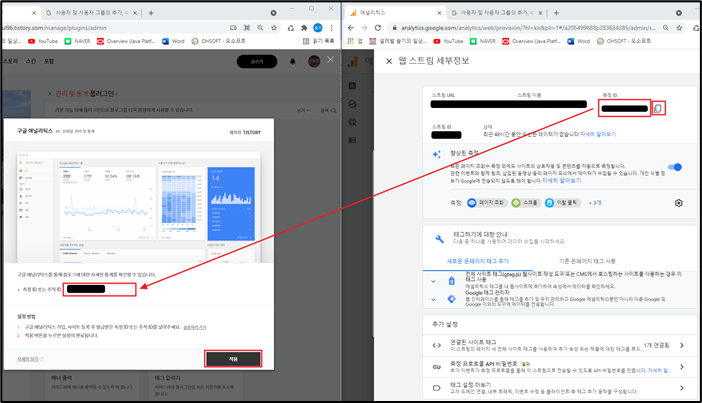Open apps grid bookmark in right browser
The image size is (702, 403).
351,41
